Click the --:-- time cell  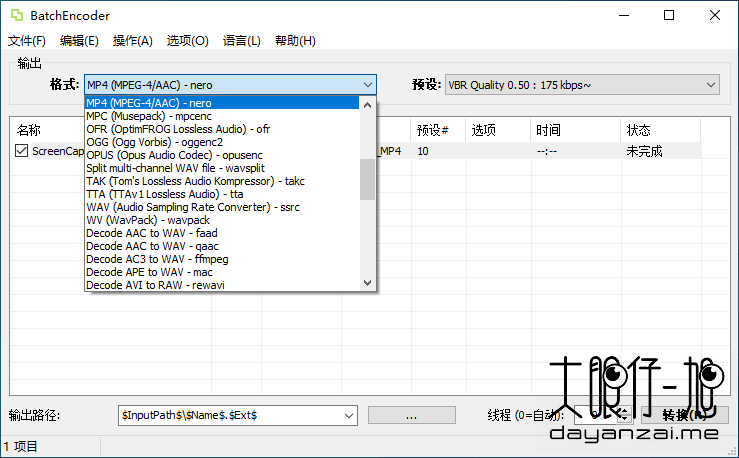(547, 151)
